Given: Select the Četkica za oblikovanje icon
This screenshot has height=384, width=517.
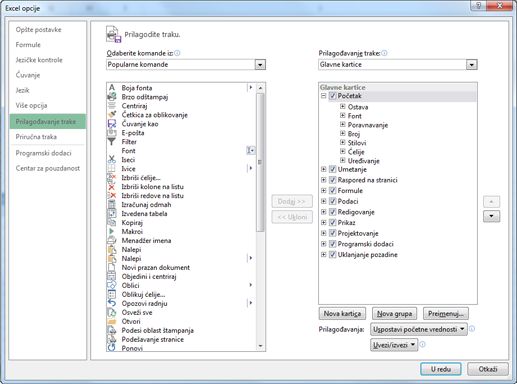Looking at the screenshot, I should pyautogui.click(x=112, y=115).
